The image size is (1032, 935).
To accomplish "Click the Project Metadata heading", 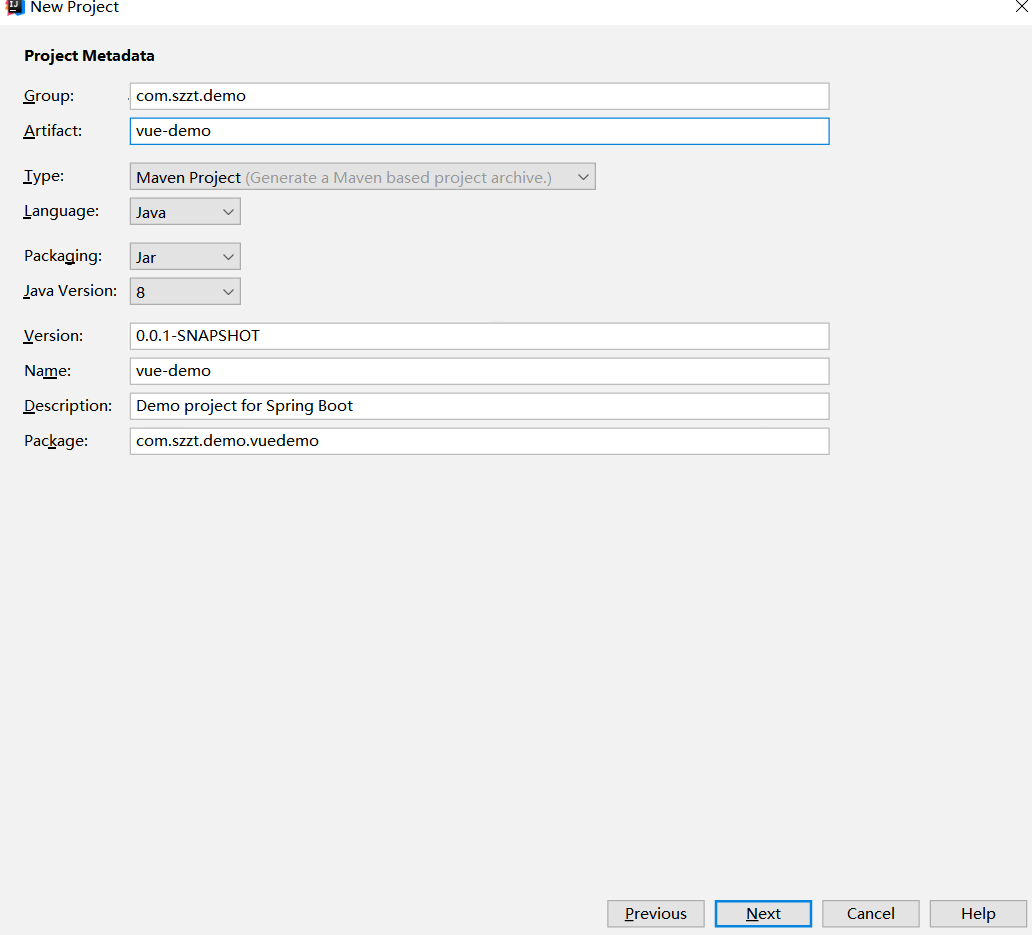I will (x=89, y=56).
